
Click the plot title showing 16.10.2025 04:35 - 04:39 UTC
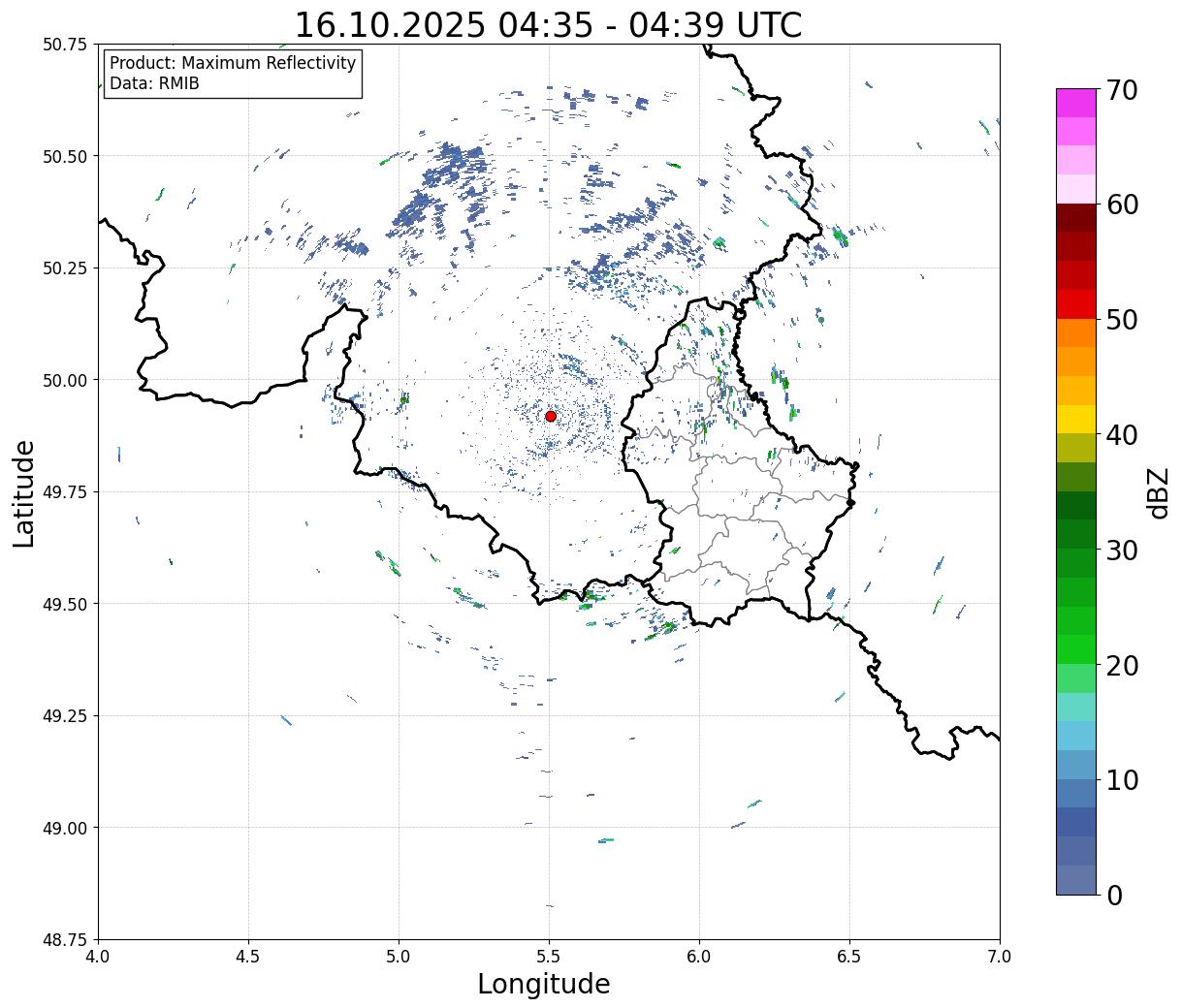pyautogui.click(x=548, y=24)
